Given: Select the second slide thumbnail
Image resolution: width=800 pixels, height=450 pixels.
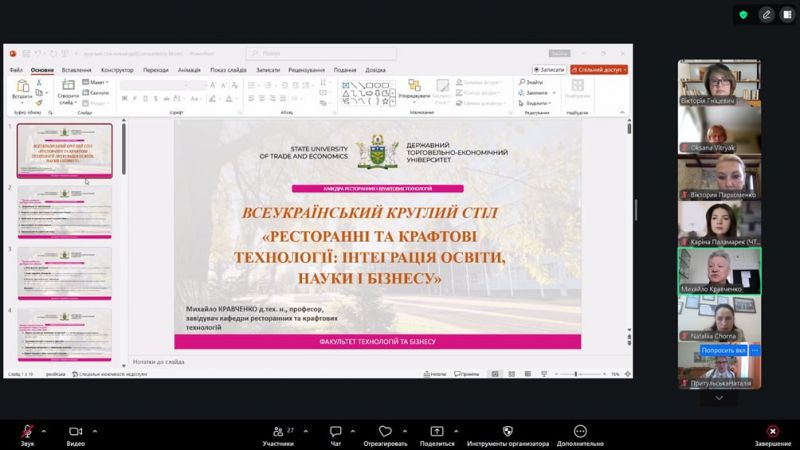Looking at the screenshot, I should 65,211.
